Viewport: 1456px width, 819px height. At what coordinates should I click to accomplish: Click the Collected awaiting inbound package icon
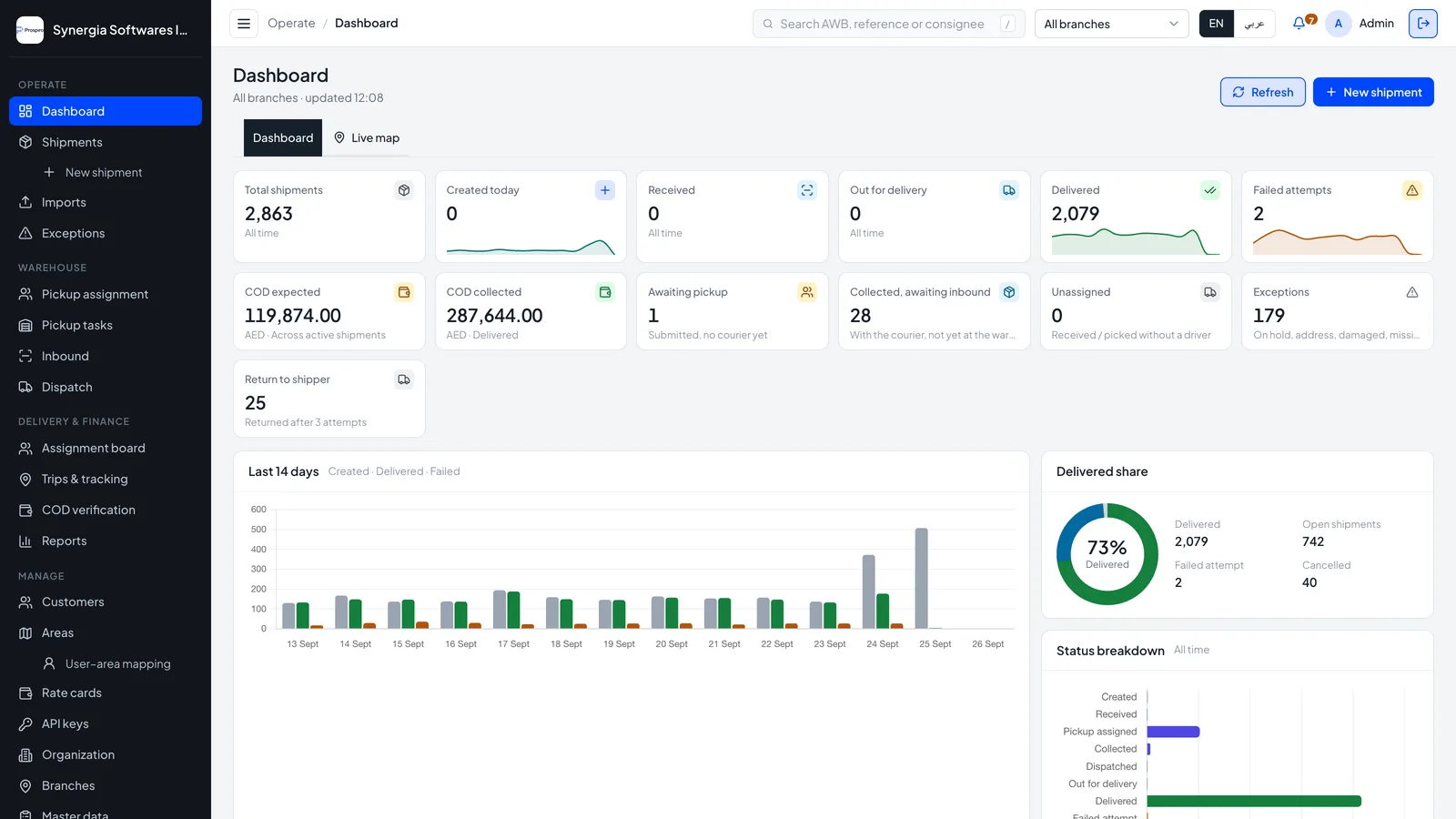point(1009,292)
